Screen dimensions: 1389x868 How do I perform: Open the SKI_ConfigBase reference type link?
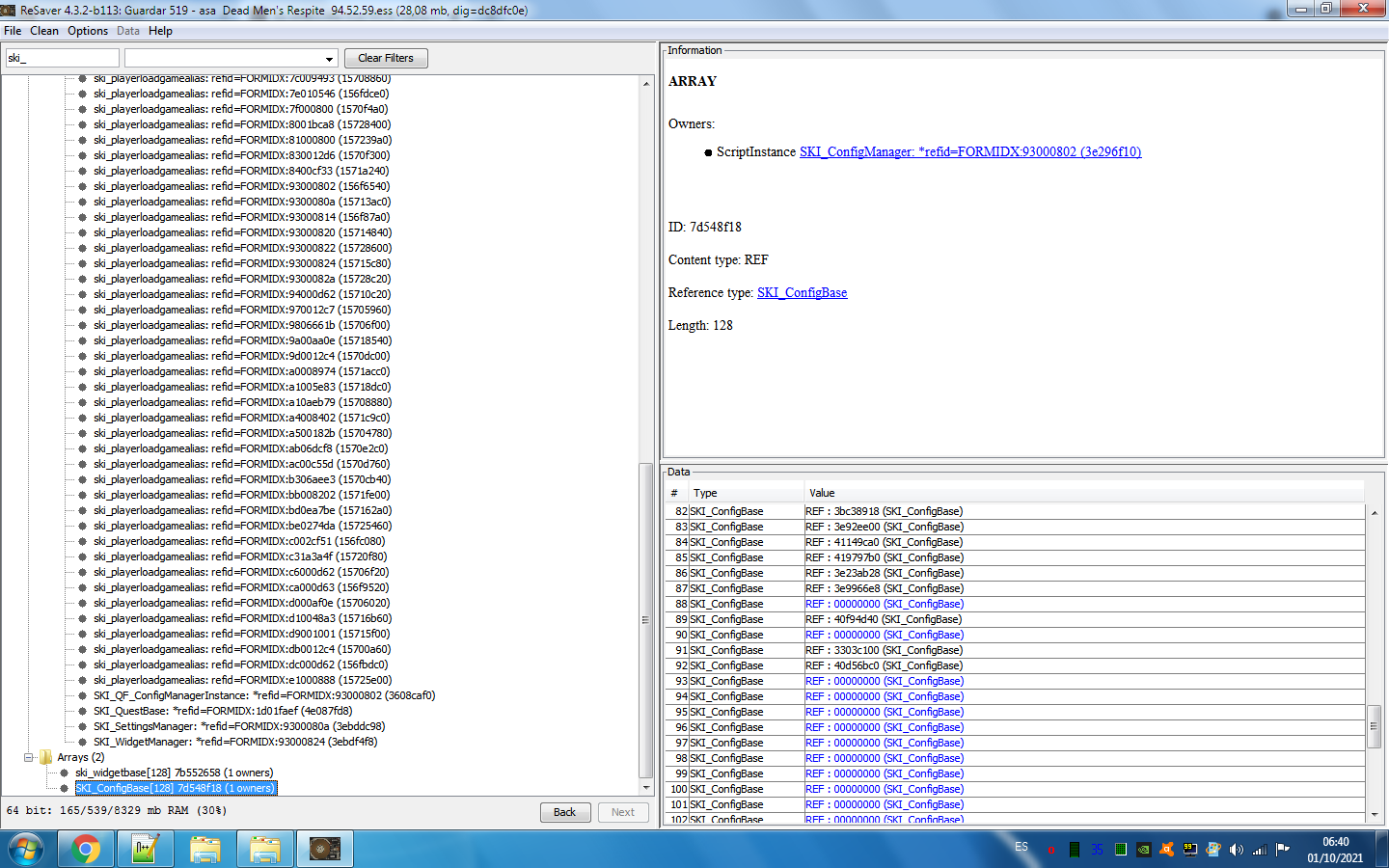pyautogui.click(x=802, y=292)
